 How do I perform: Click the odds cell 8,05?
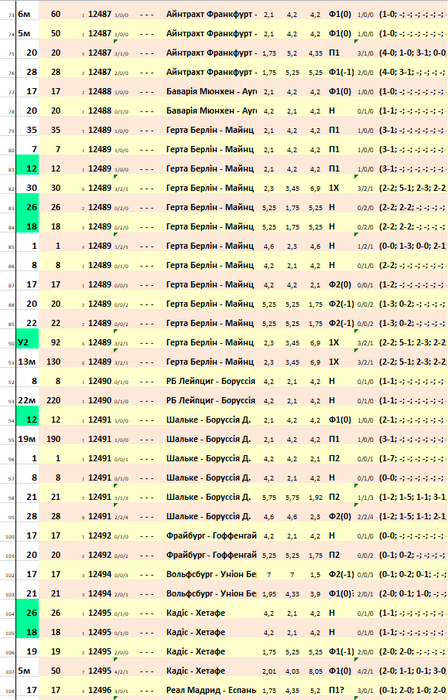click(x=315, y=671)
